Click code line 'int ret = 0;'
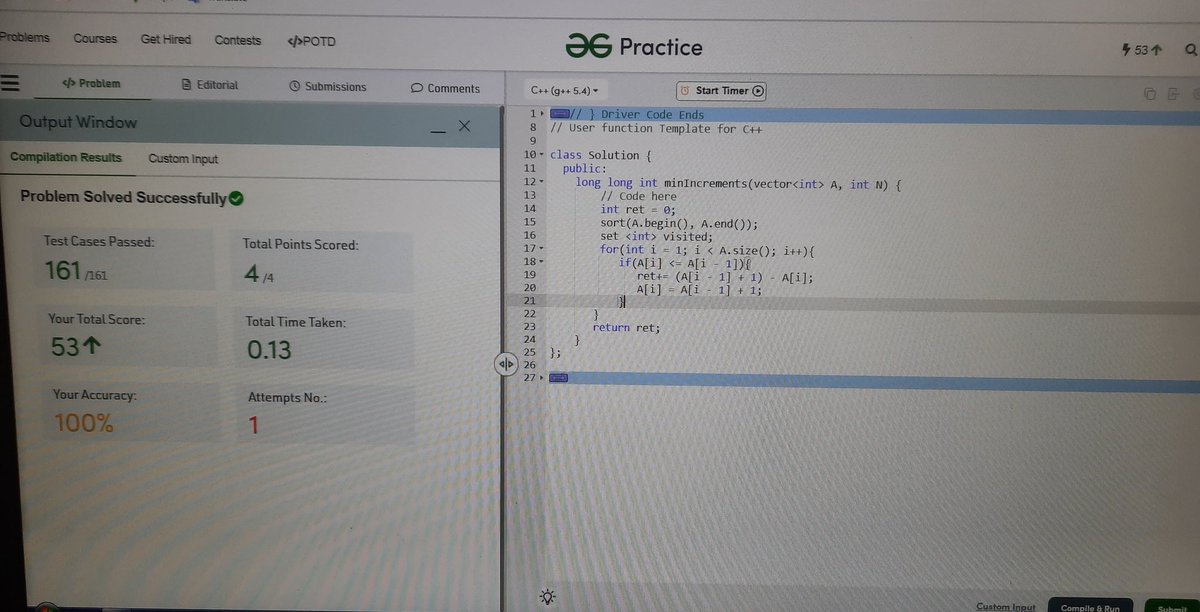This screenshot has height=612, width=1200. click(x=638, y=209)
